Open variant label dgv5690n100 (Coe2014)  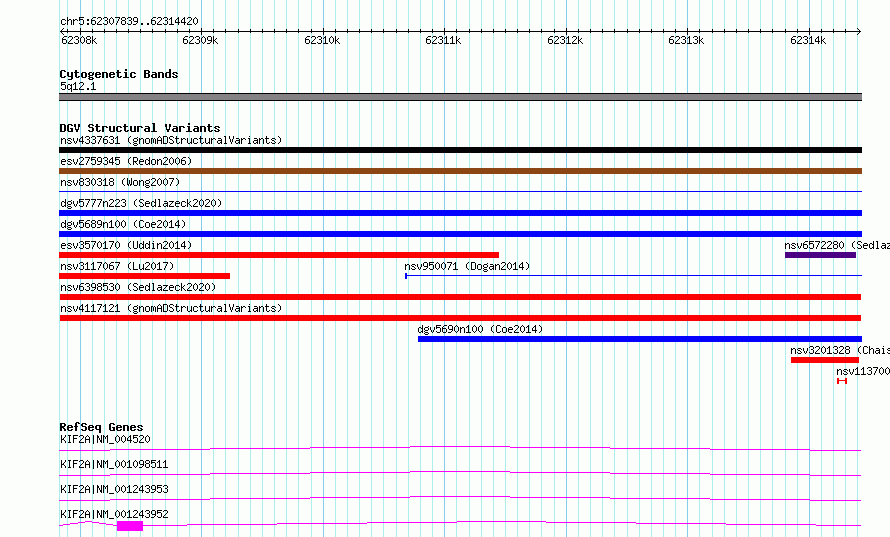coord(480,329)
